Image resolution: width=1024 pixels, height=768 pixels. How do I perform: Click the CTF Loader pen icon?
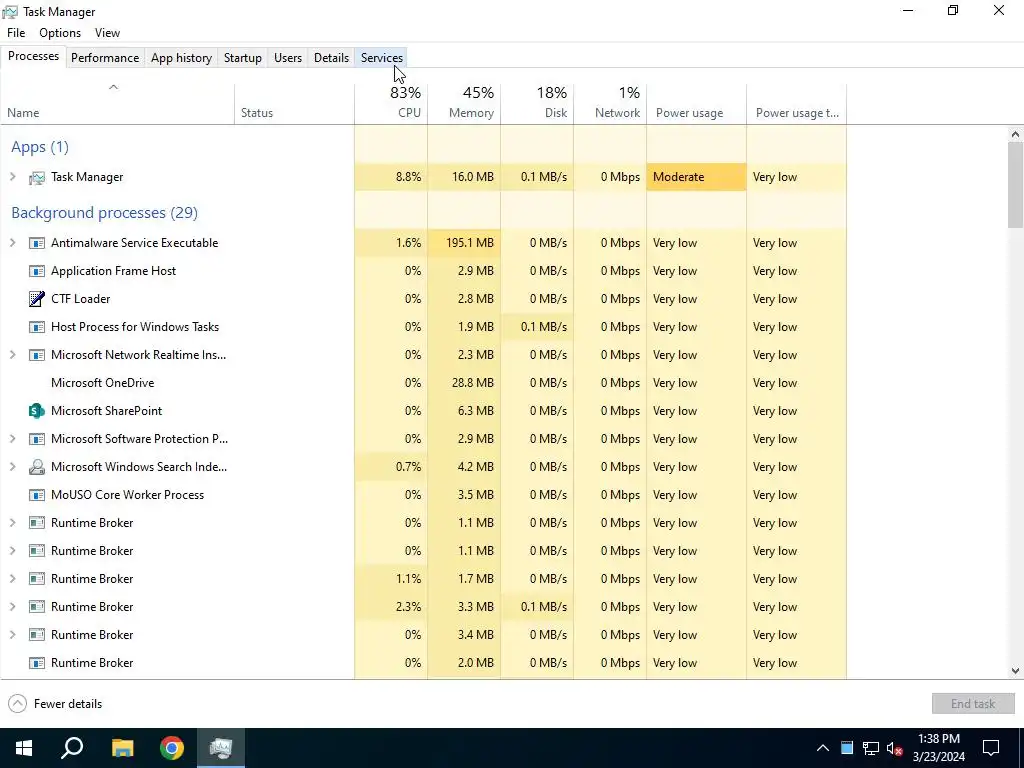[37, 299]
